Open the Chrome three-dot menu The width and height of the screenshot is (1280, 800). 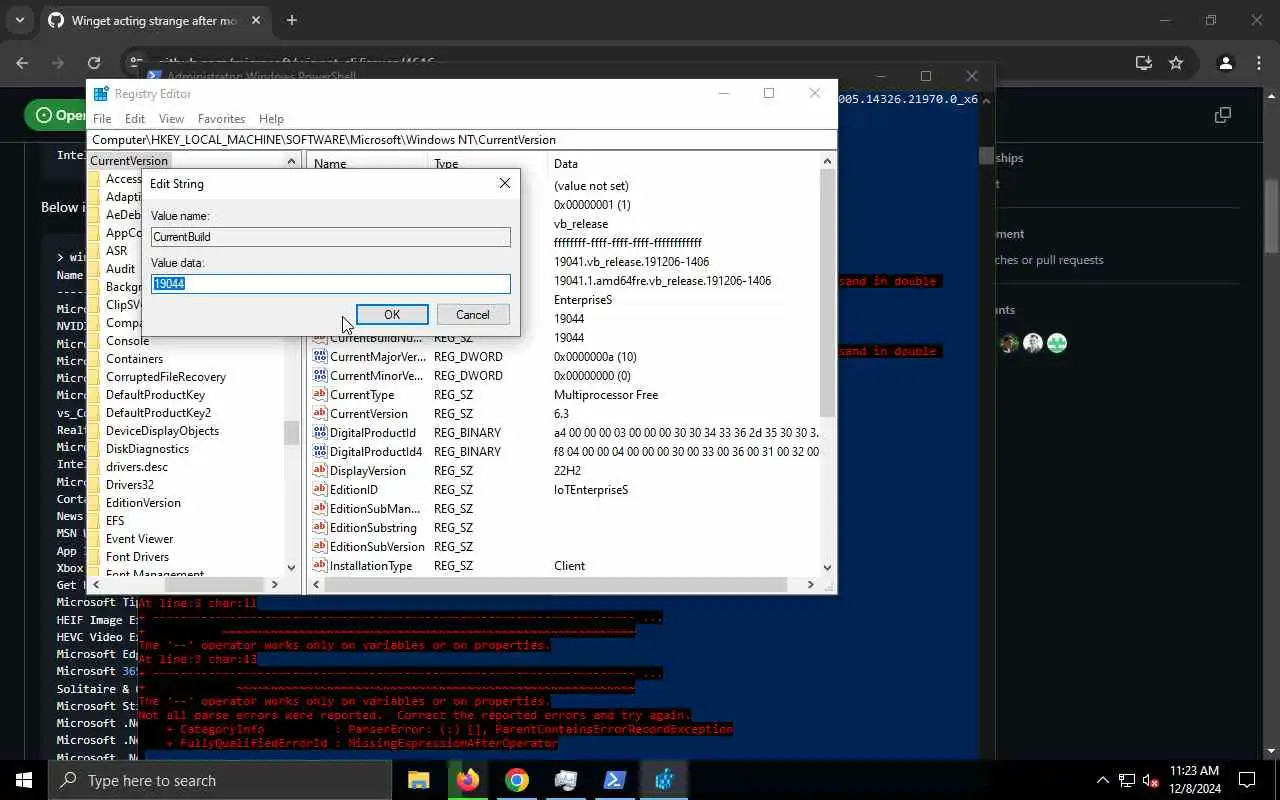click(1261, 63)
